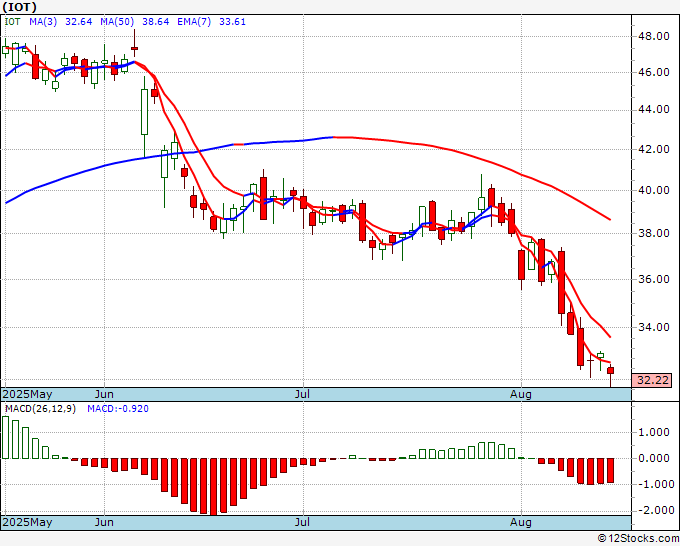The image size is (680, 546).
Task: Click the EMA(7) indicator label
Action: [x=194, y=22]
